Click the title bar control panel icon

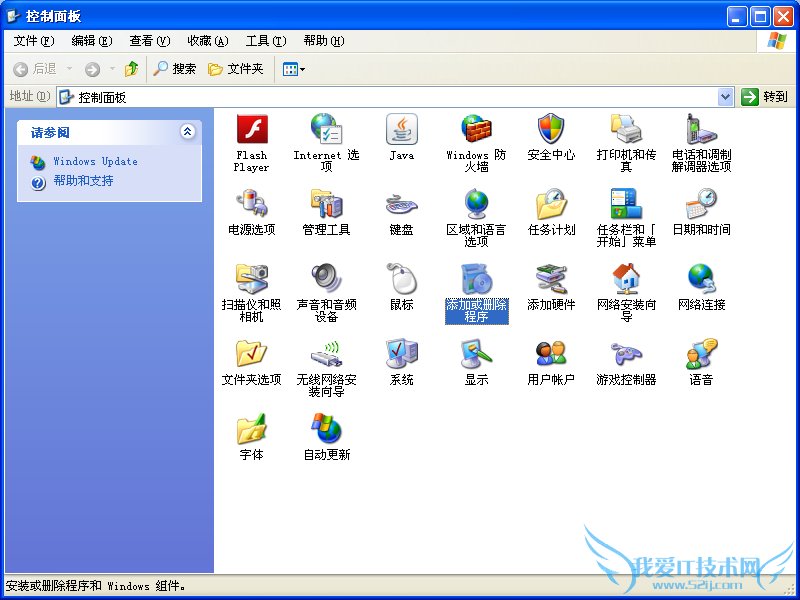(13, 16)
